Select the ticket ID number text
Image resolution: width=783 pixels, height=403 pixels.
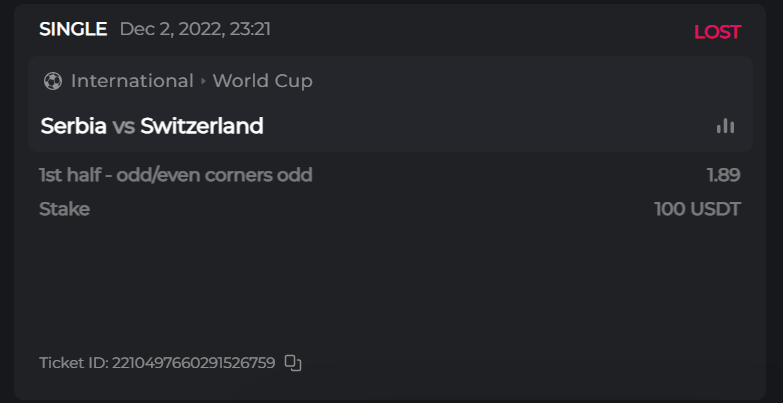[x=195, y=362]
